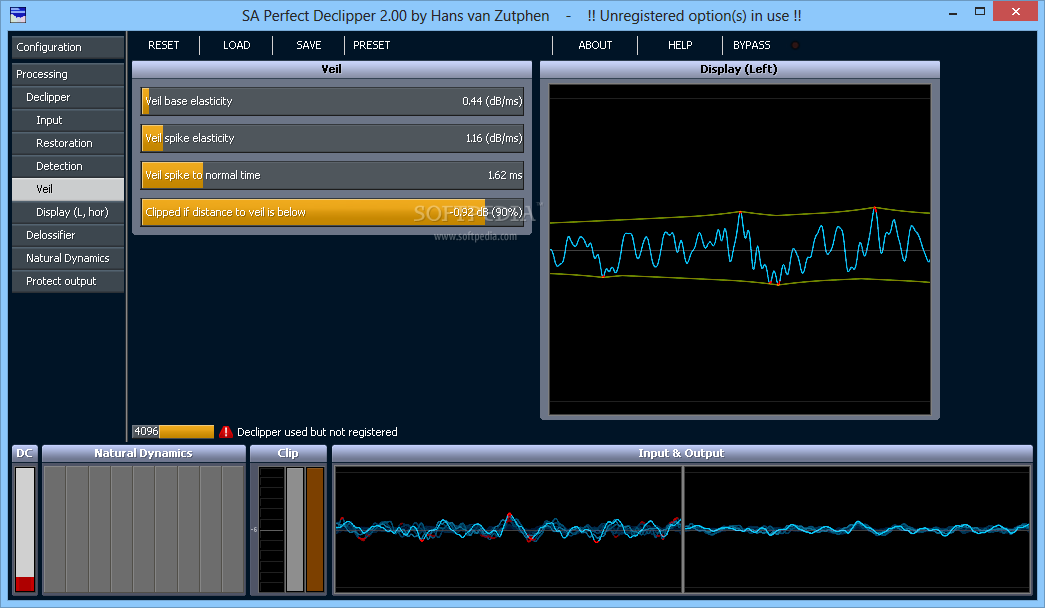The height and width of the screenshot is (608, 1045).
Task: Click the orange Clip meter bar
Action: (315, 529)
